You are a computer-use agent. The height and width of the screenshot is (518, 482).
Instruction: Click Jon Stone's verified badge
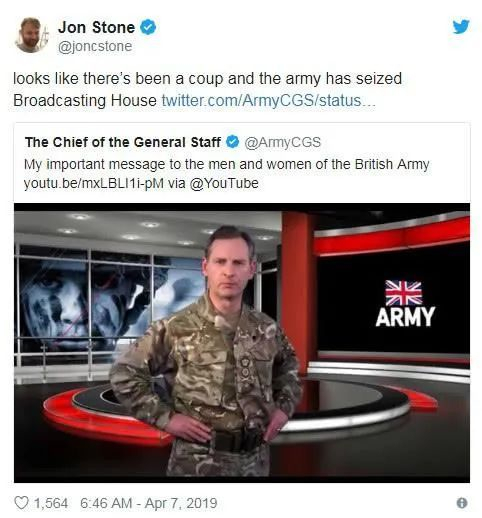point(148,27)
